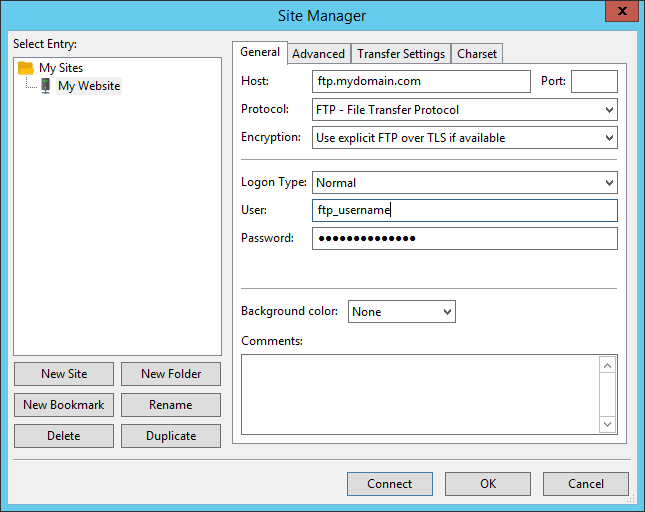This screenshot has width=645, height=512.
Task: Click the New Folder button
Action: (x=171, y=374)
